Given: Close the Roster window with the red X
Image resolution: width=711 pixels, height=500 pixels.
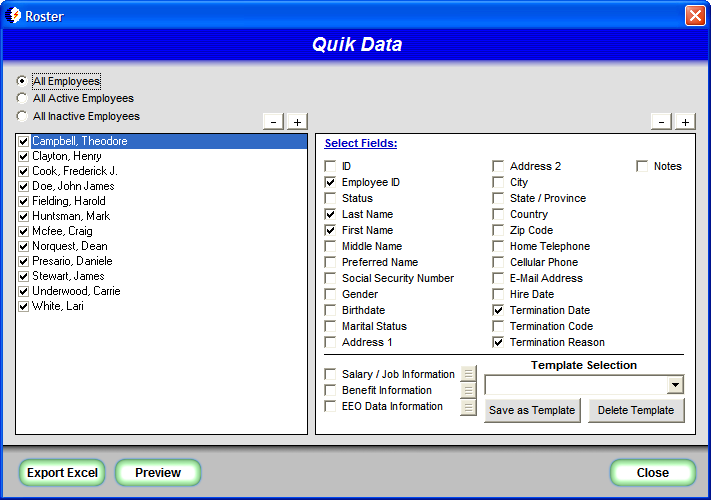Looking at the screenshot, I should (x=695, y=15).
